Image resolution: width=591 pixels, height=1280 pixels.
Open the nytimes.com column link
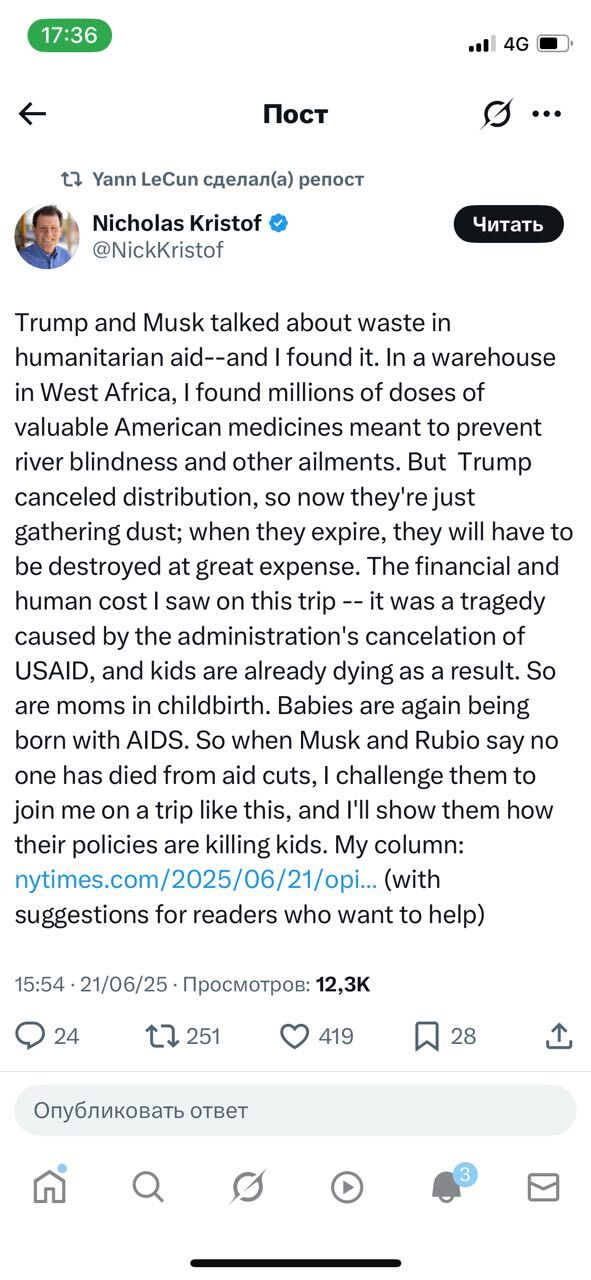click(196, 880)
